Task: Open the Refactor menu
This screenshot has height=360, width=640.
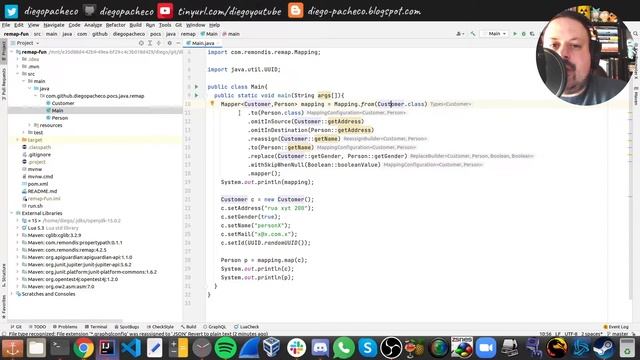Action: pyautogui.click(x=116, y=25)
